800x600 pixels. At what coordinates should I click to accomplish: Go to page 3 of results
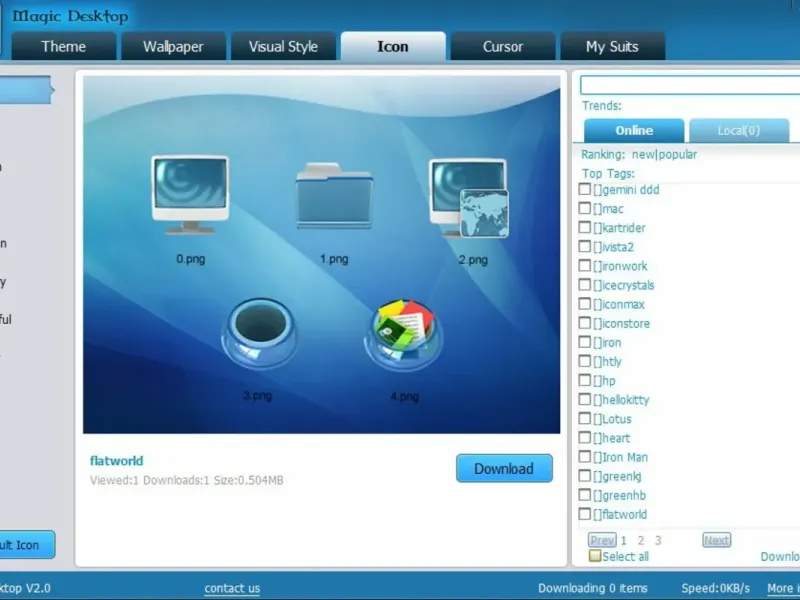(658, 541)
